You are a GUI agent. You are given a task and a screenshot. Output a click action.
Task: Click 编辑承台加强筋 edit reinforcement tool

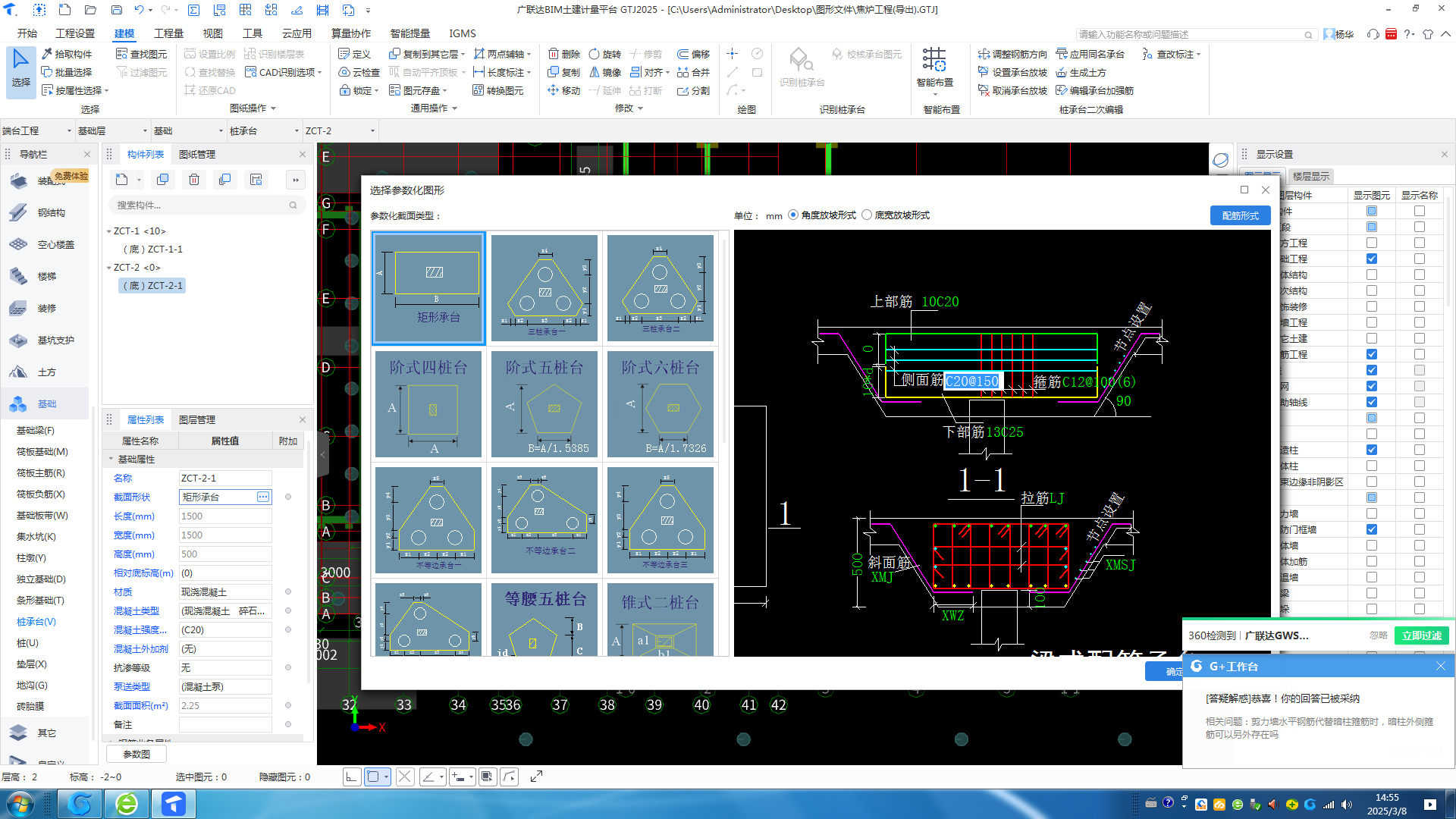(x=1094, y=90)
